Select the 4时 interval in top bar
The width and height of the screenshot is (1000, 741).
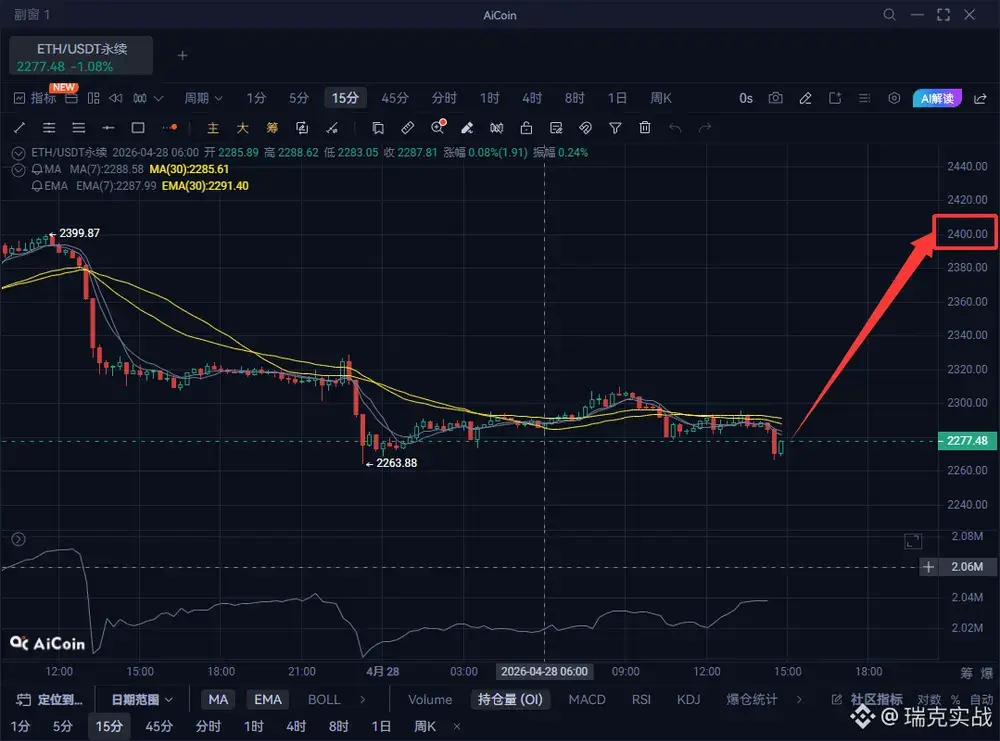tap(532, 98)
